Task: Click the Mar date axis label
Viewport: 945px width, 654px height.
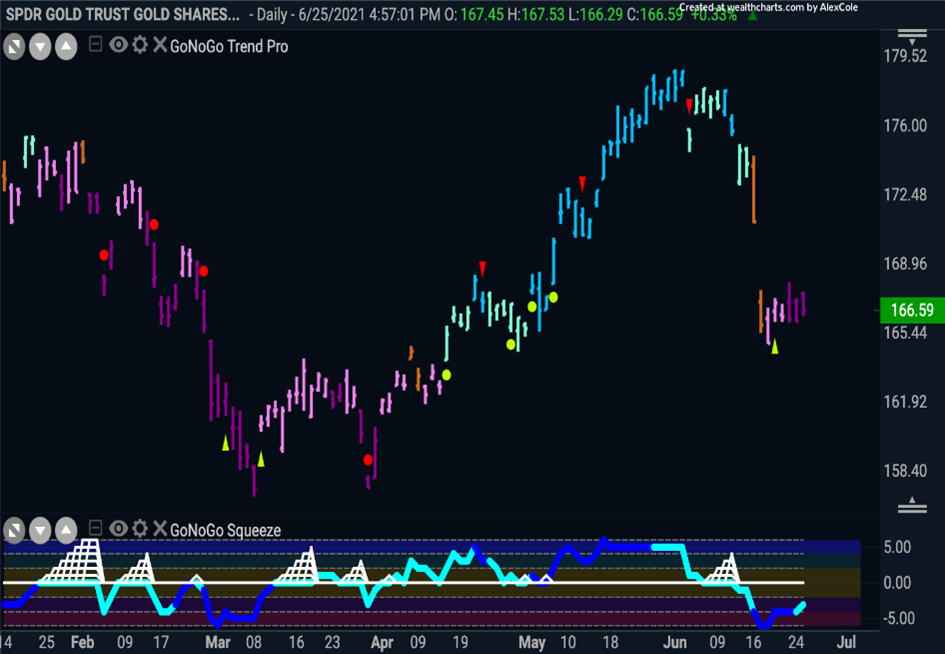Action: click(x=218, y=642)
